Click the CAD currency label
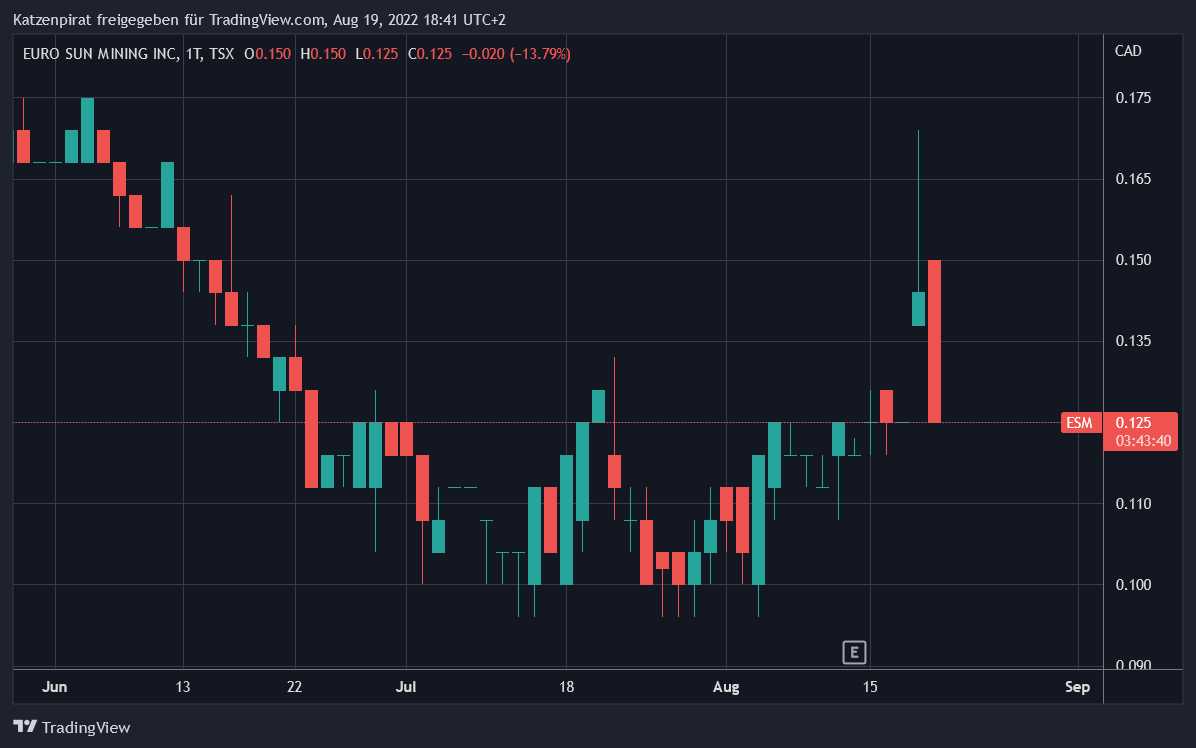Screen dimensions: 1196x748 coord(1128,51)
